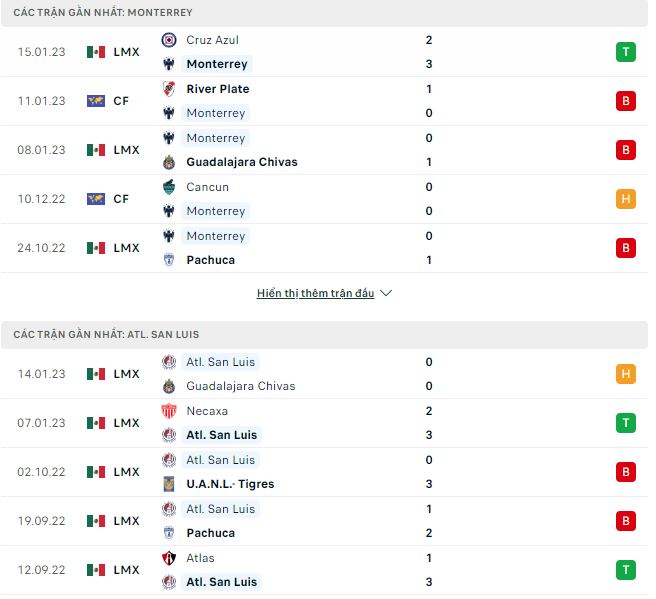Screen dimensions: 656x599
Task: Click the green T badge for 12.09.22
Action: point(625,570)
